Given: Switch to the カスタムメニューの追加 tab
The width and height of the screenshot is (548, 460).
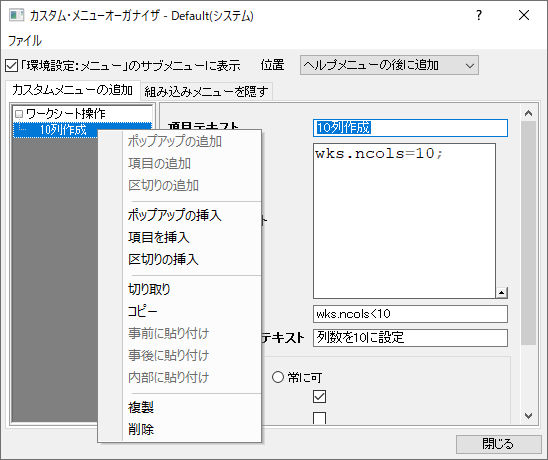Looking at the screenshot, I should (x=72, y=91).
